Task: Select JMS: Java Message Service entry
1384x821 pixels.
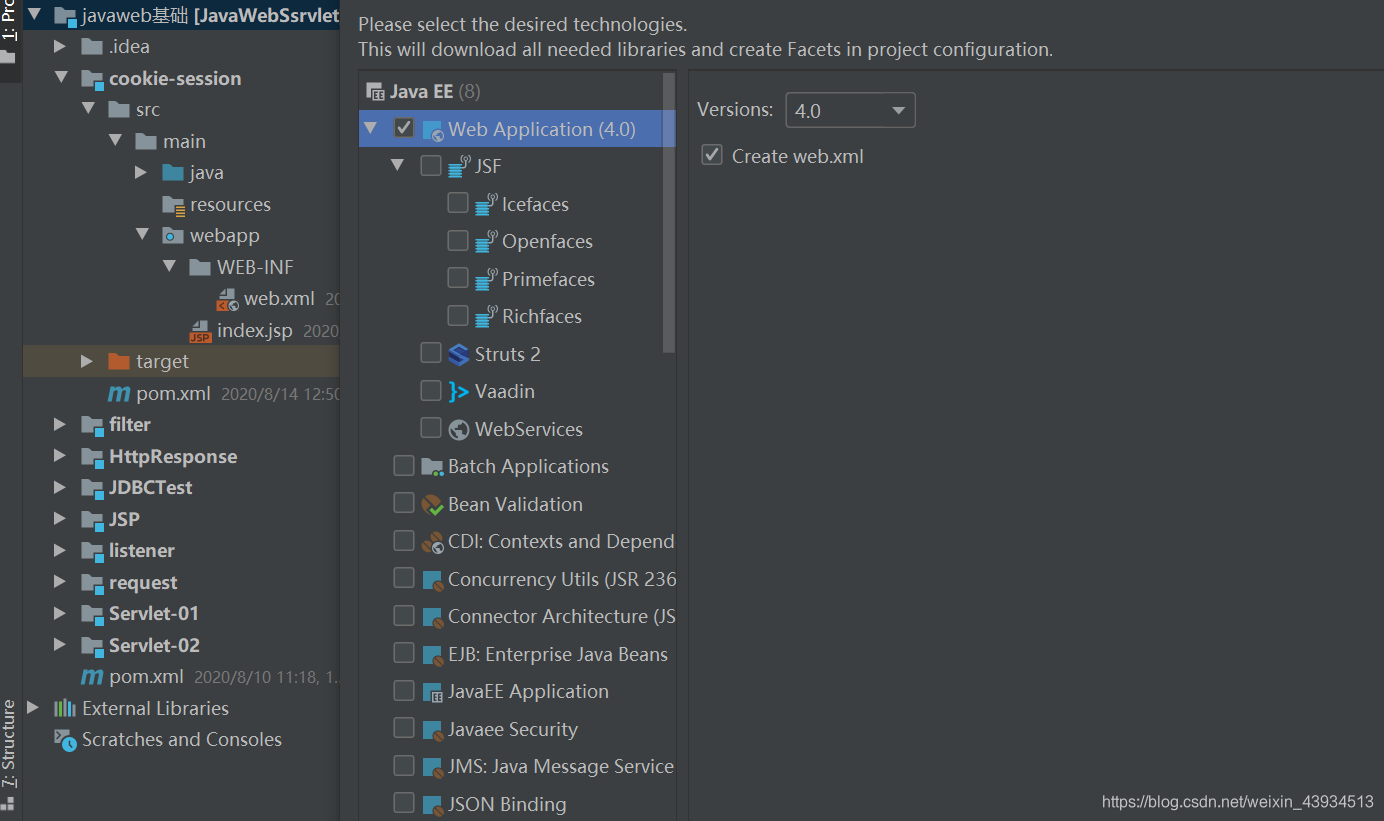Action: [561, 767]
